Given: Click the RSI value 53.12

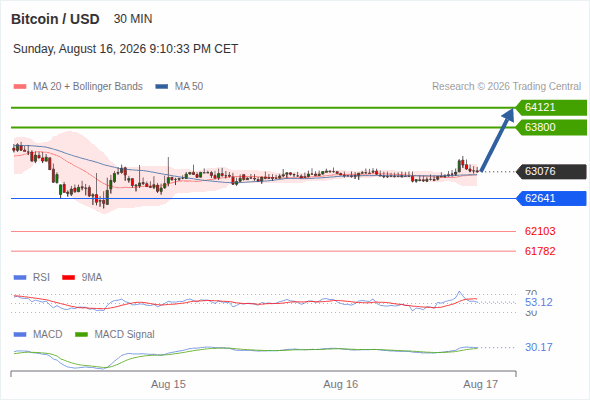Looking at the screenshot, I should tap(539, 302).
